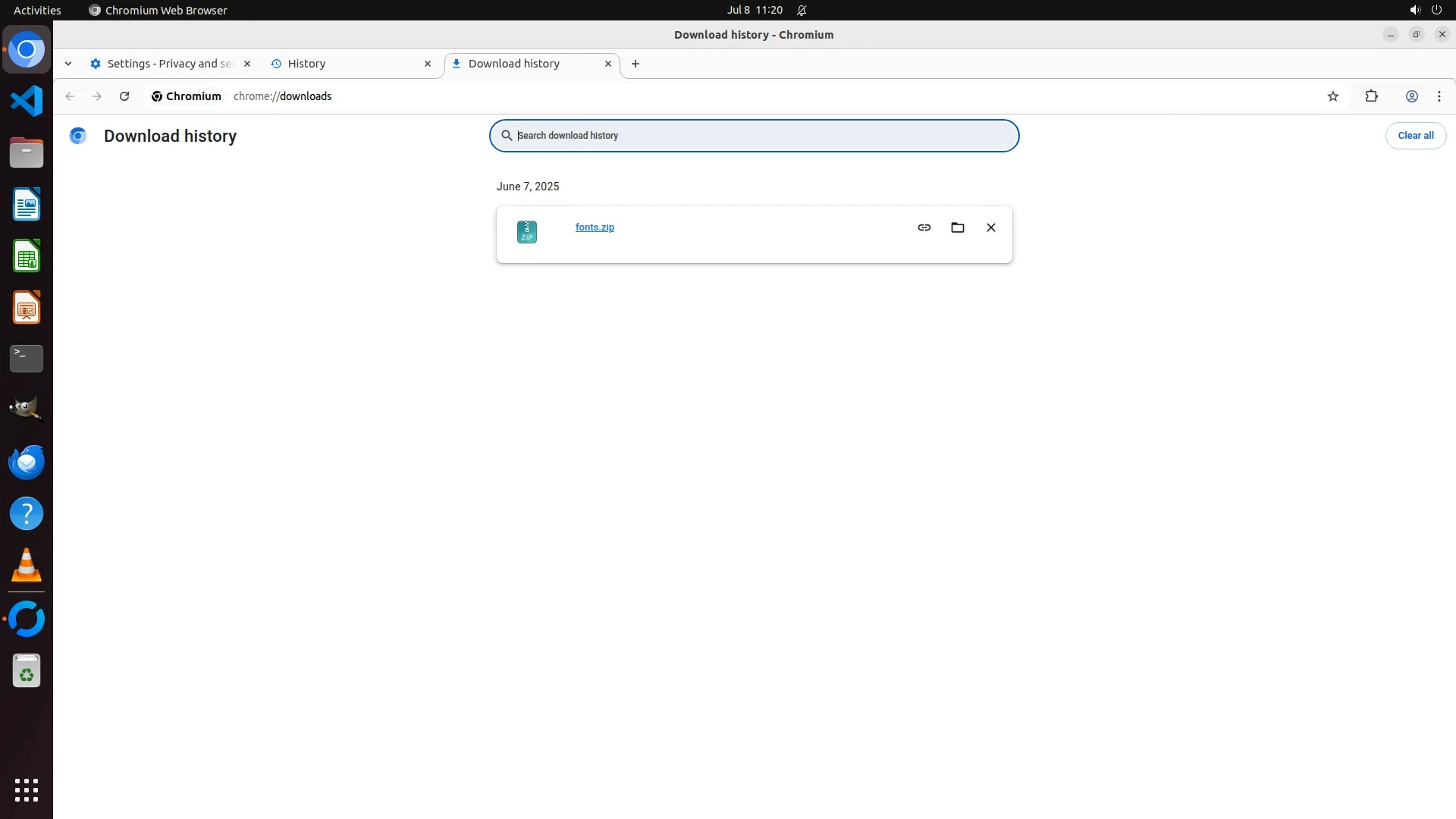
Task: Launch Visual Studio Code from dock
Action: point(27,101)
